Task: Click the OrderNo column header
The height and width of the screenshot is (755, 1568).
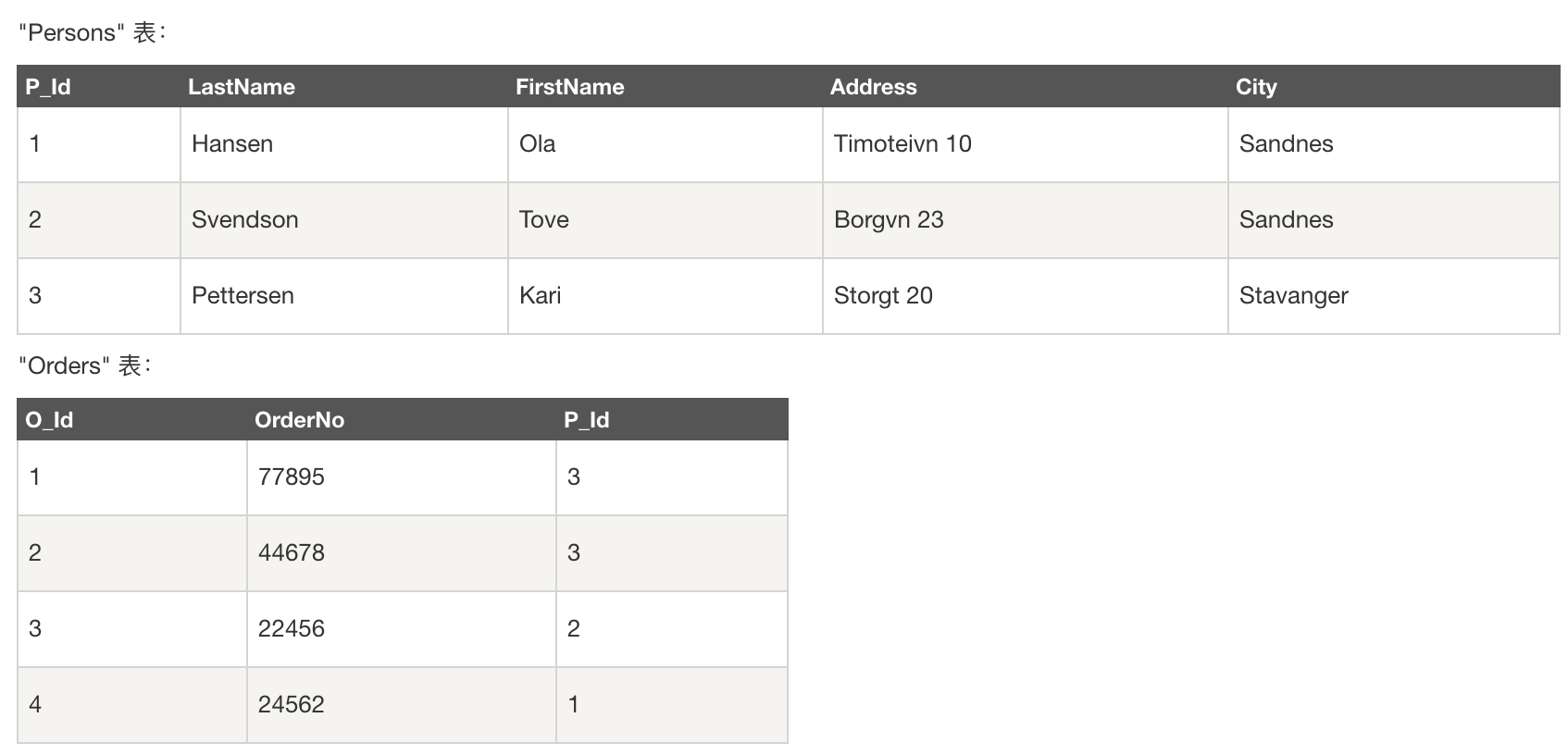Action: 299,420
